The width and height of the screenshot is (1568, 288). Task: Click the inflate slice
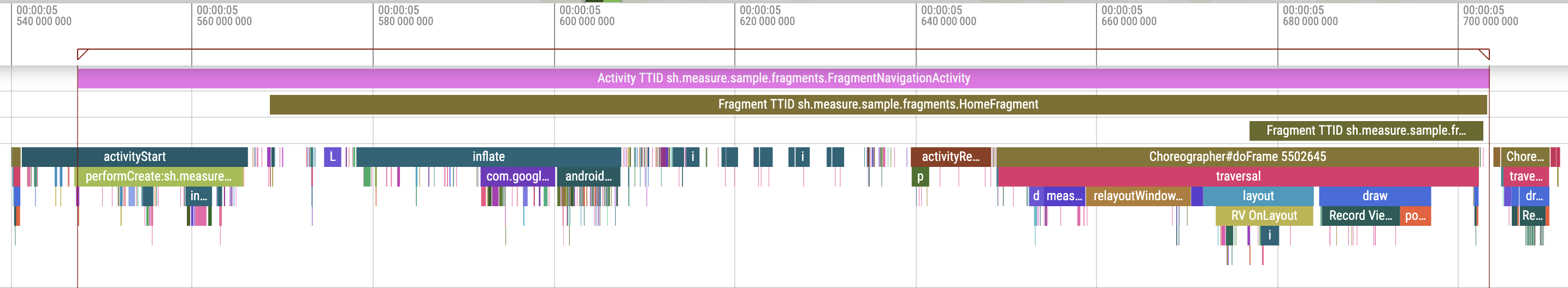488,157
